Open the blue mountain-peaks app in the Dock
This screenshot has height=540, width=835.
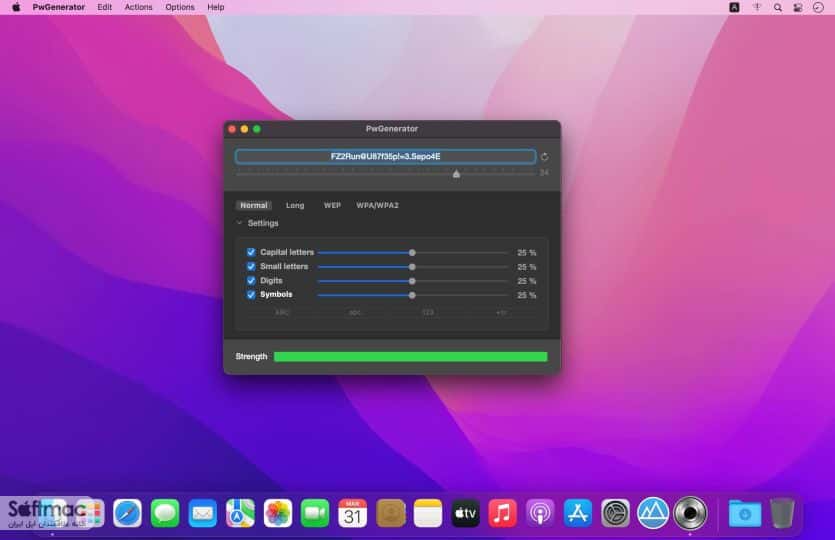tap(653, 513)
